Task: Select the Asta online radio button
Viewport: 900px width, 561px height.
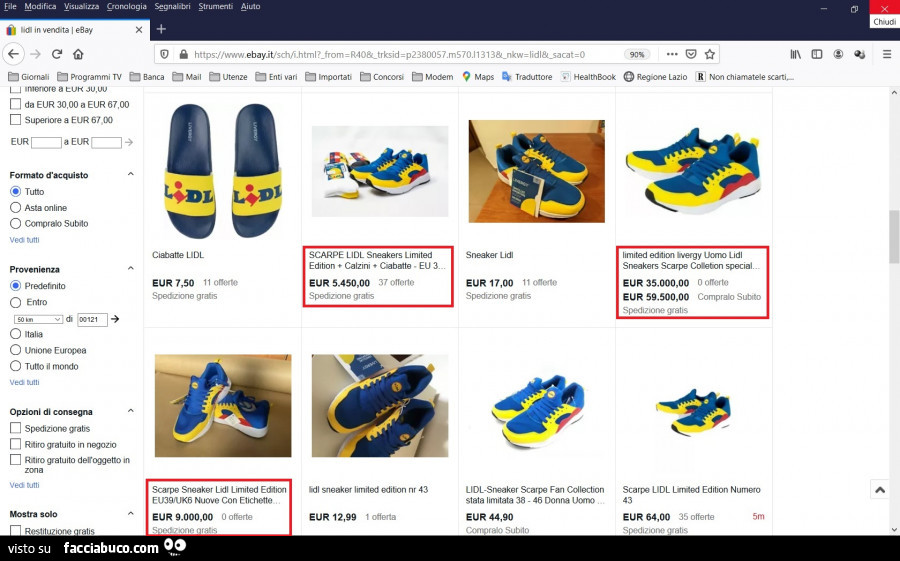Action: click(x=15, y=207)
